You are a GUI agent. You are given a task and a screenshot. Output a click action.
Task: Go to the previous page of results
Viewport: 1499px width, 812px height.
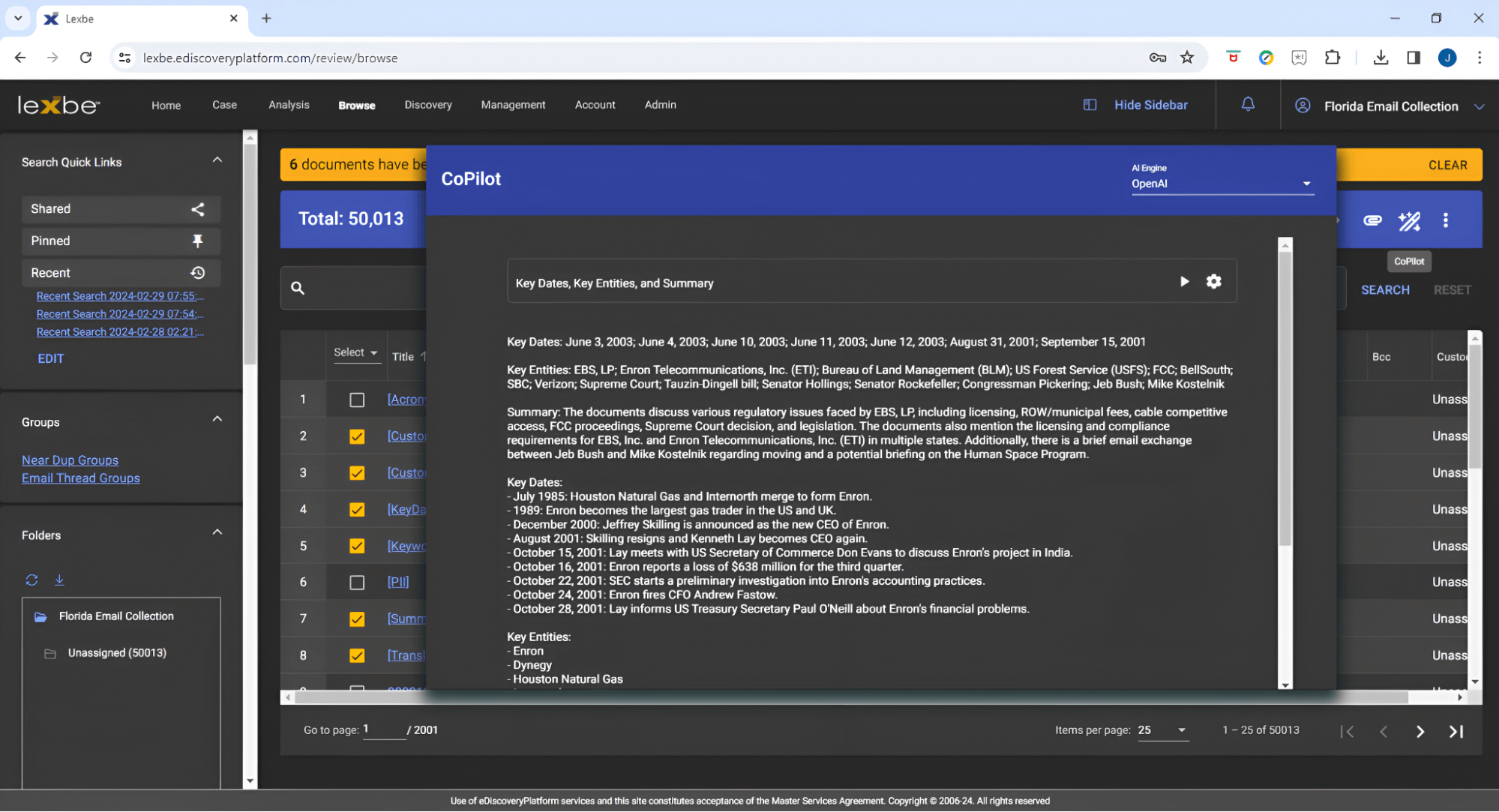click(x=1384, y=732)
